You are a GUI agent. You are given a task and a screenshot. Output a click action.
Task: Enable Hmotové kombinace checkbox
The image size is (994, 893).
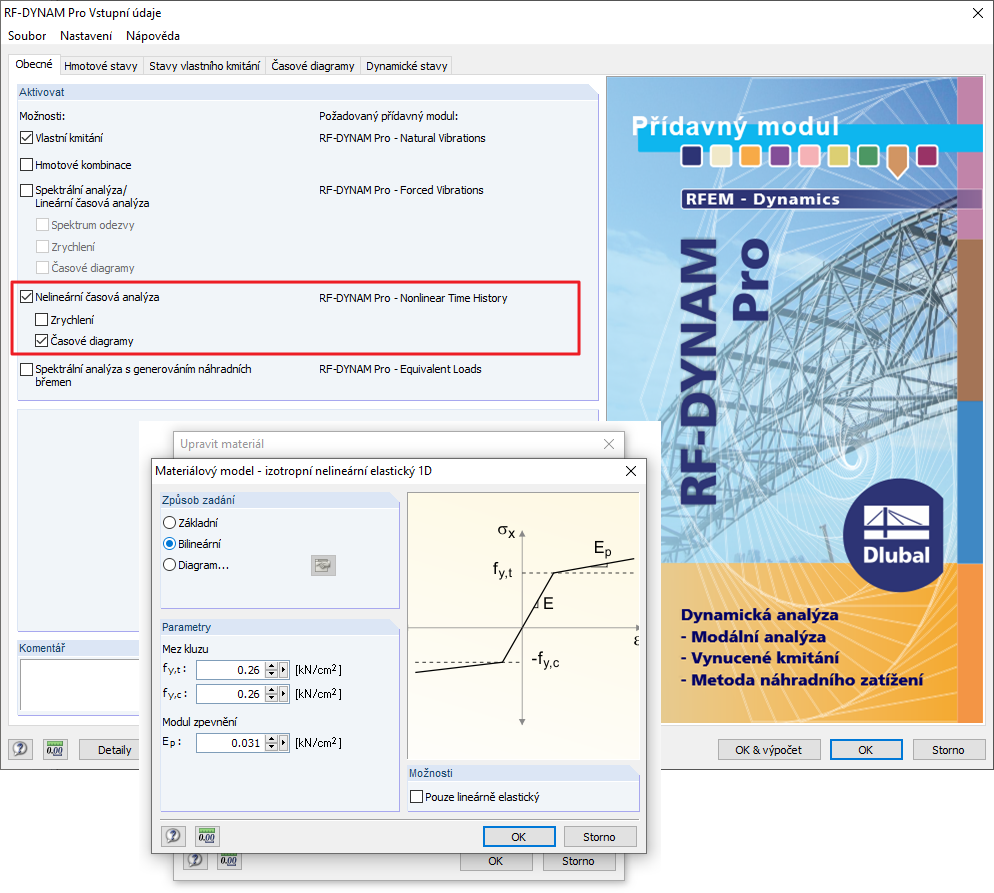[x=27, y=165]
